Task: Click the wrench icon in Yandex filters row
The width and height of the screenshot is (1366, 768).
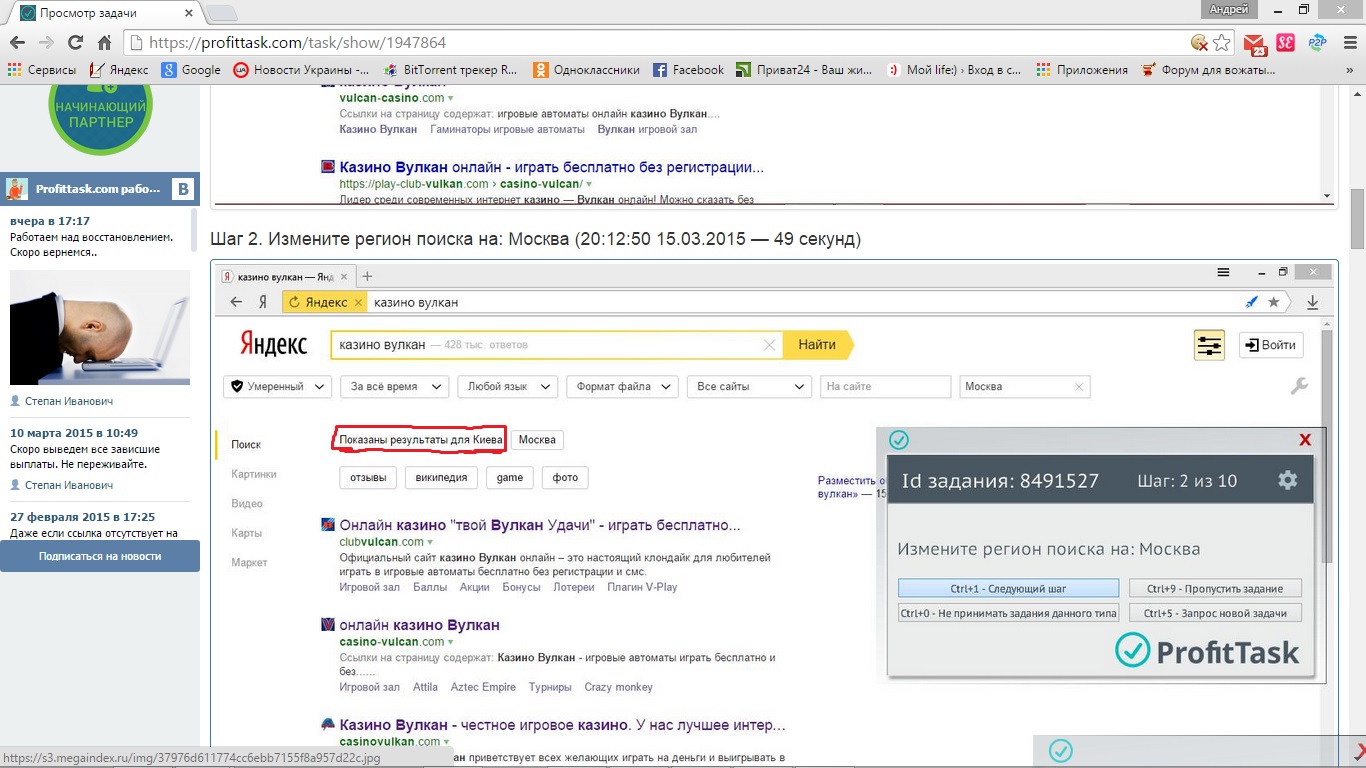Action: (x=1299, y=386)
